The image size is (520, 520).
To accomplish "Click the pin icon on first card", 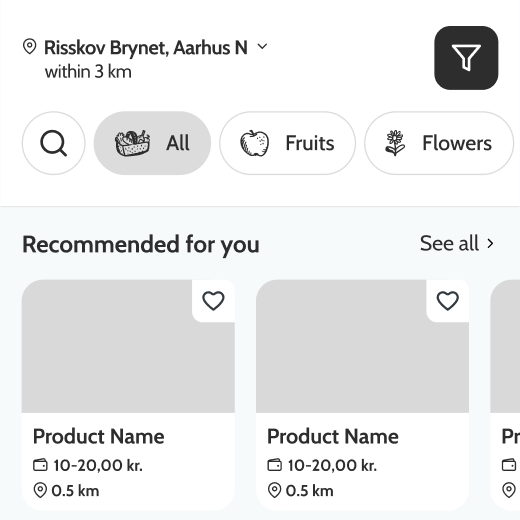I will pos(40,491).
